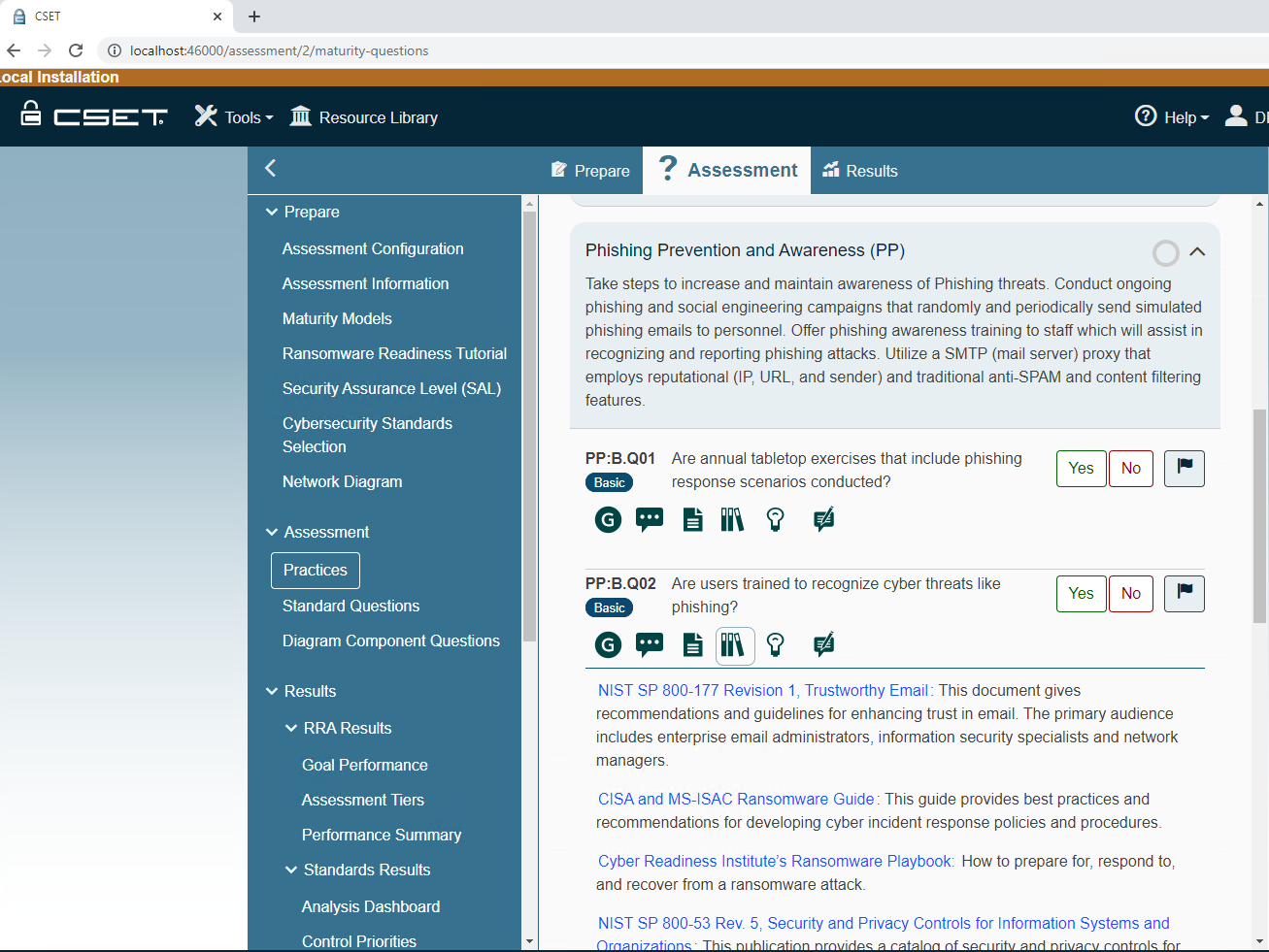Open comments icon for question PP:B.Q01
The height and width of the screenshot is (952, 1269).
point(649,520)
